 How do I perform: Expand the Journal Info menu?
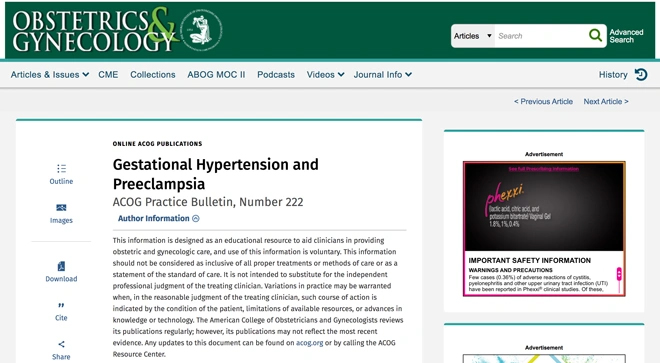click(383, 75)
